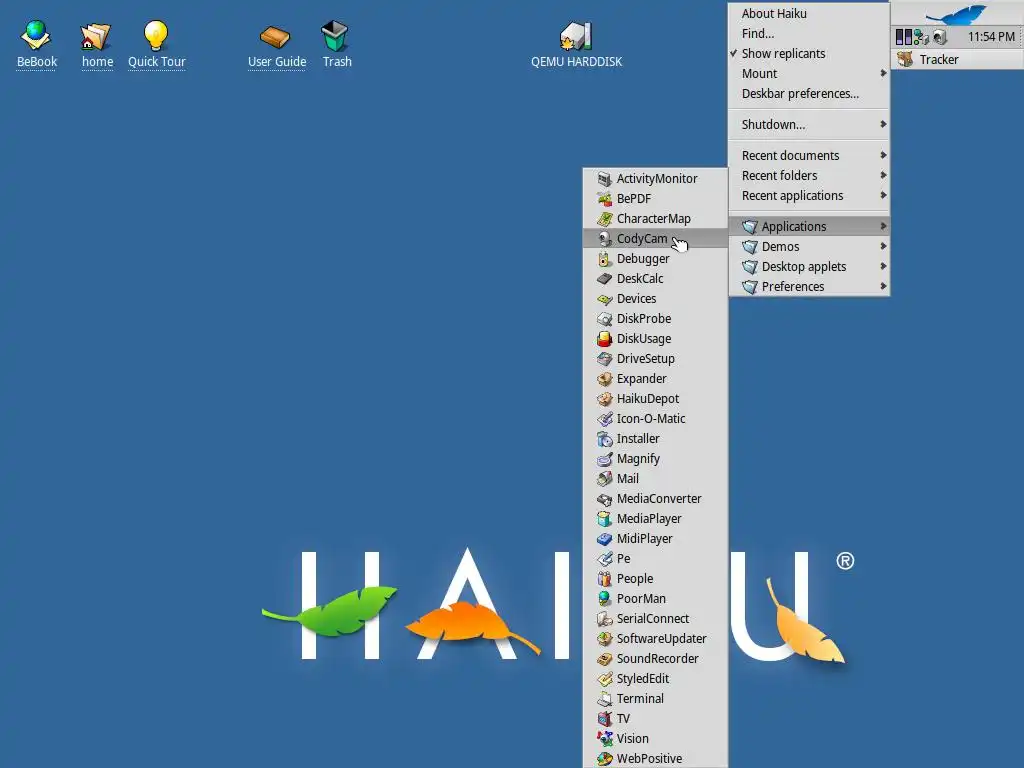Select the QEMU HARDDISK volume icon

click(576, 43)
